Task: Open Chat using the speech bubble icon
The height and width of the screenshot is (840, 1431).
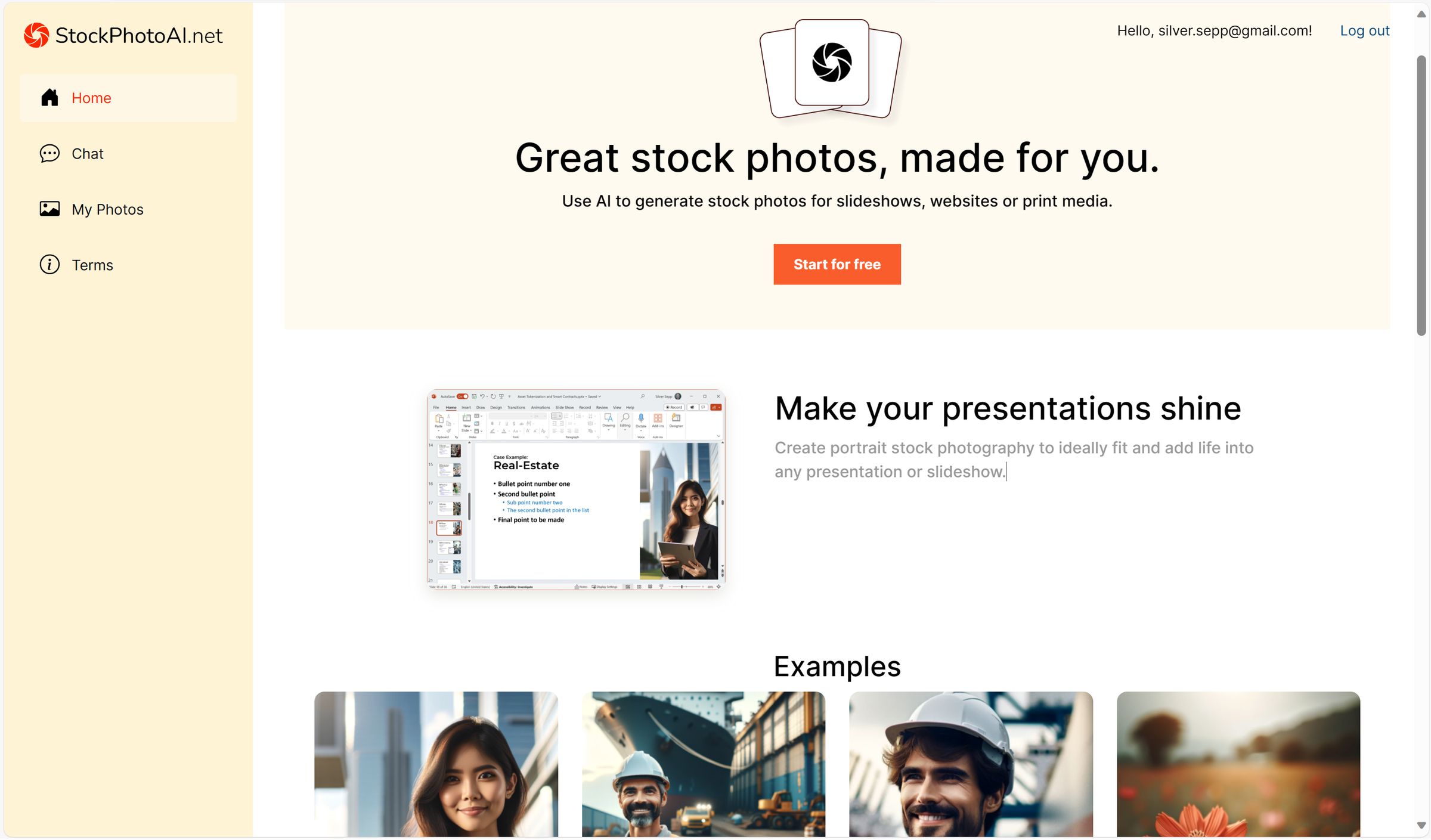Action: pos(49,153)
